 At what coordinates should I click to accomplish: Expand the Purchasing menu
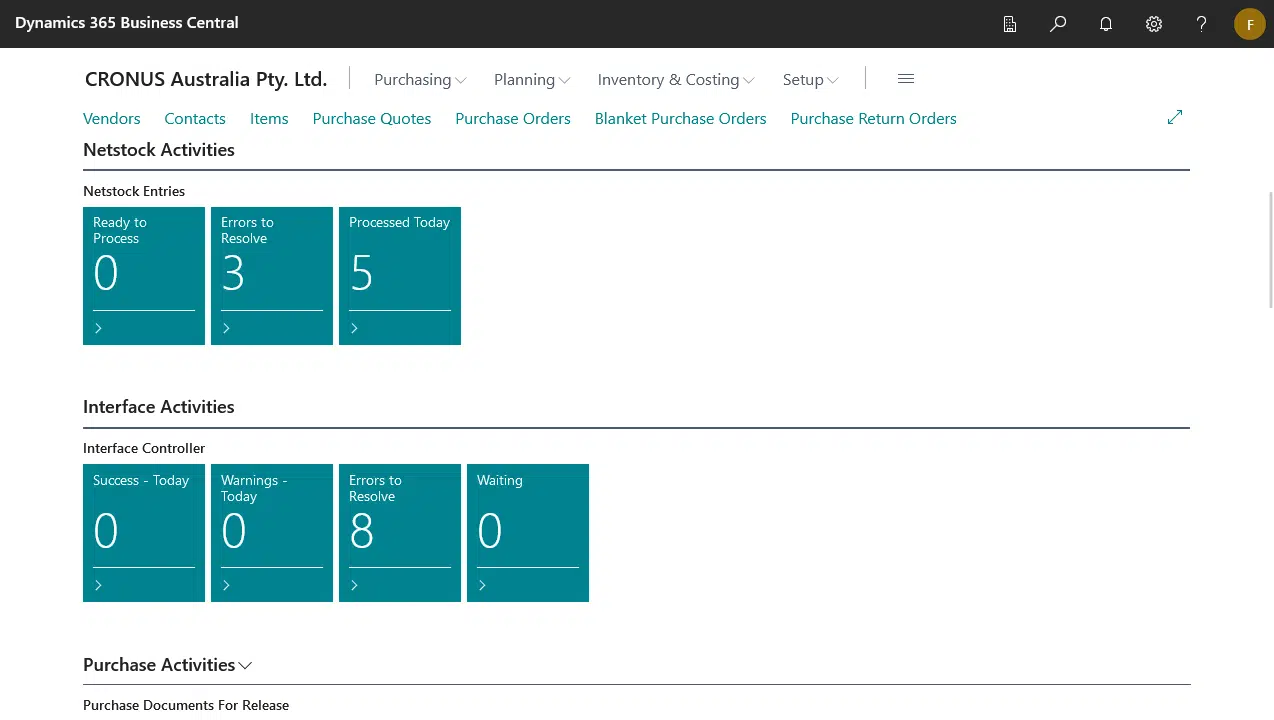420,79
